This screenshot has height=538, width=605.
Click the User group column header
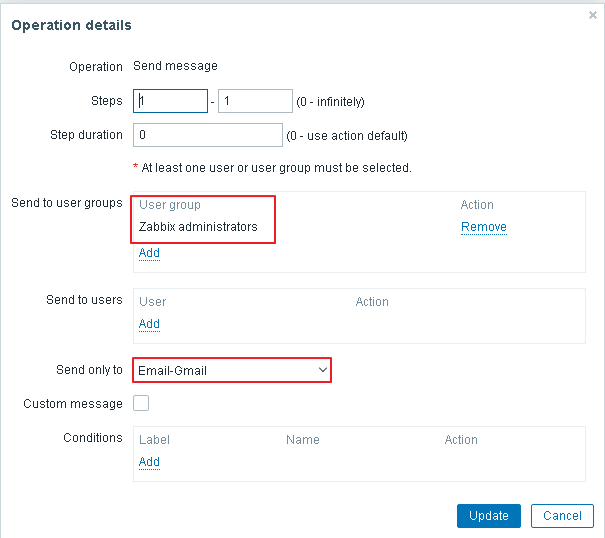(x=170, y=205)
